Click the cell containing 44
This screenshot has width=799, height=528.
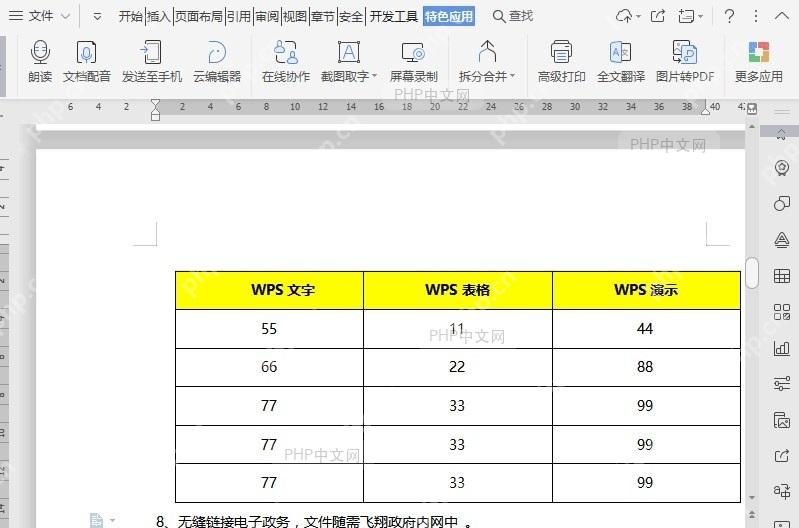[x=646, y=329]
